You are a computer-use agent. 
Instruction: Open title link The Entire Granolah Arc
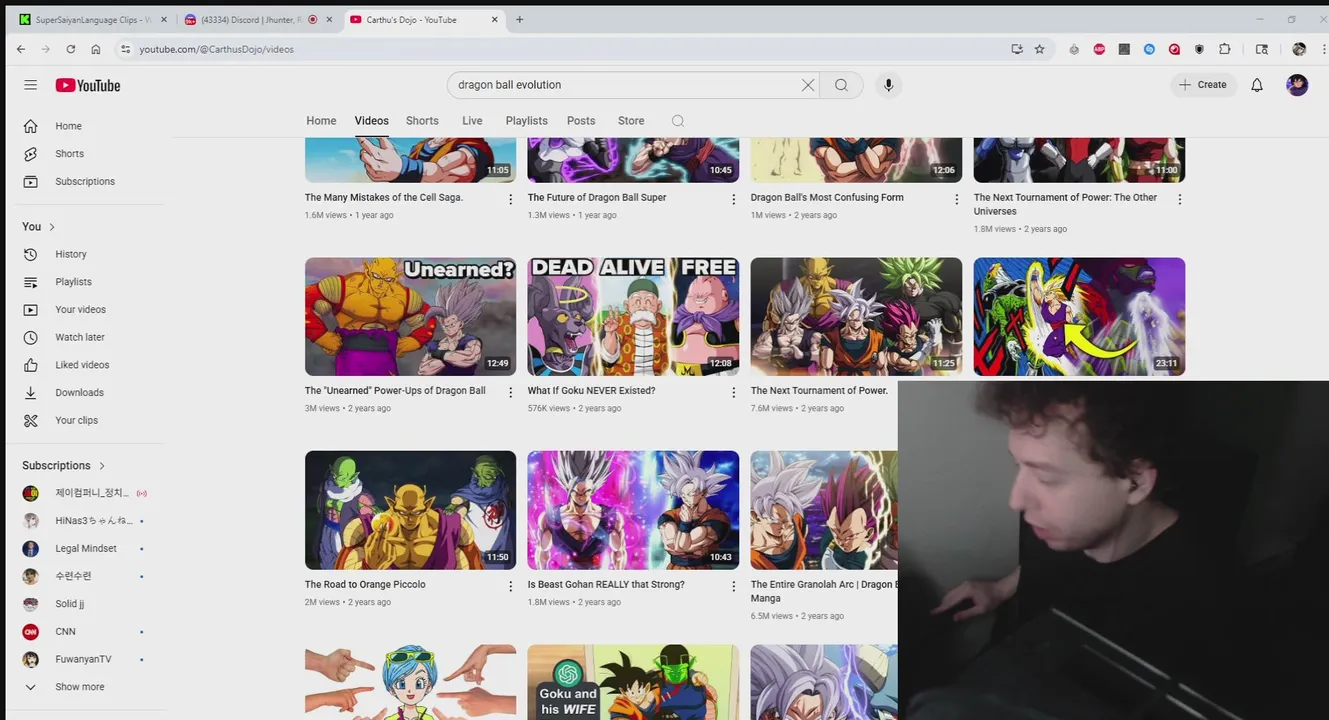click(824, 591)
